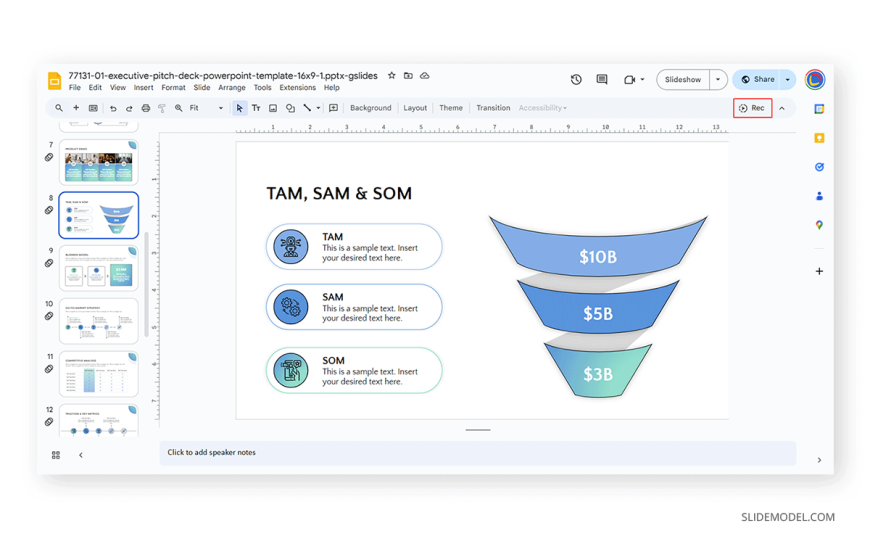The image size is (870, 539).
Task: Open Contacts in the side panel
Action: click(819, 196)
